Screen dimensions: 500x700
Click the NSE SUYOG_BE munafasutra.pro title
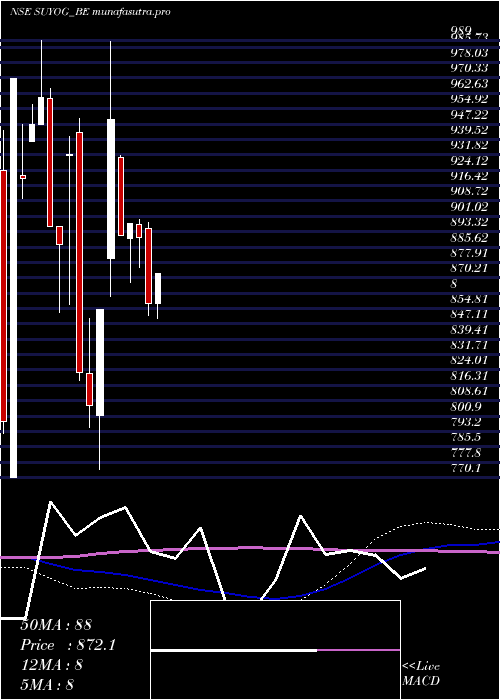(x=90, y=12)
